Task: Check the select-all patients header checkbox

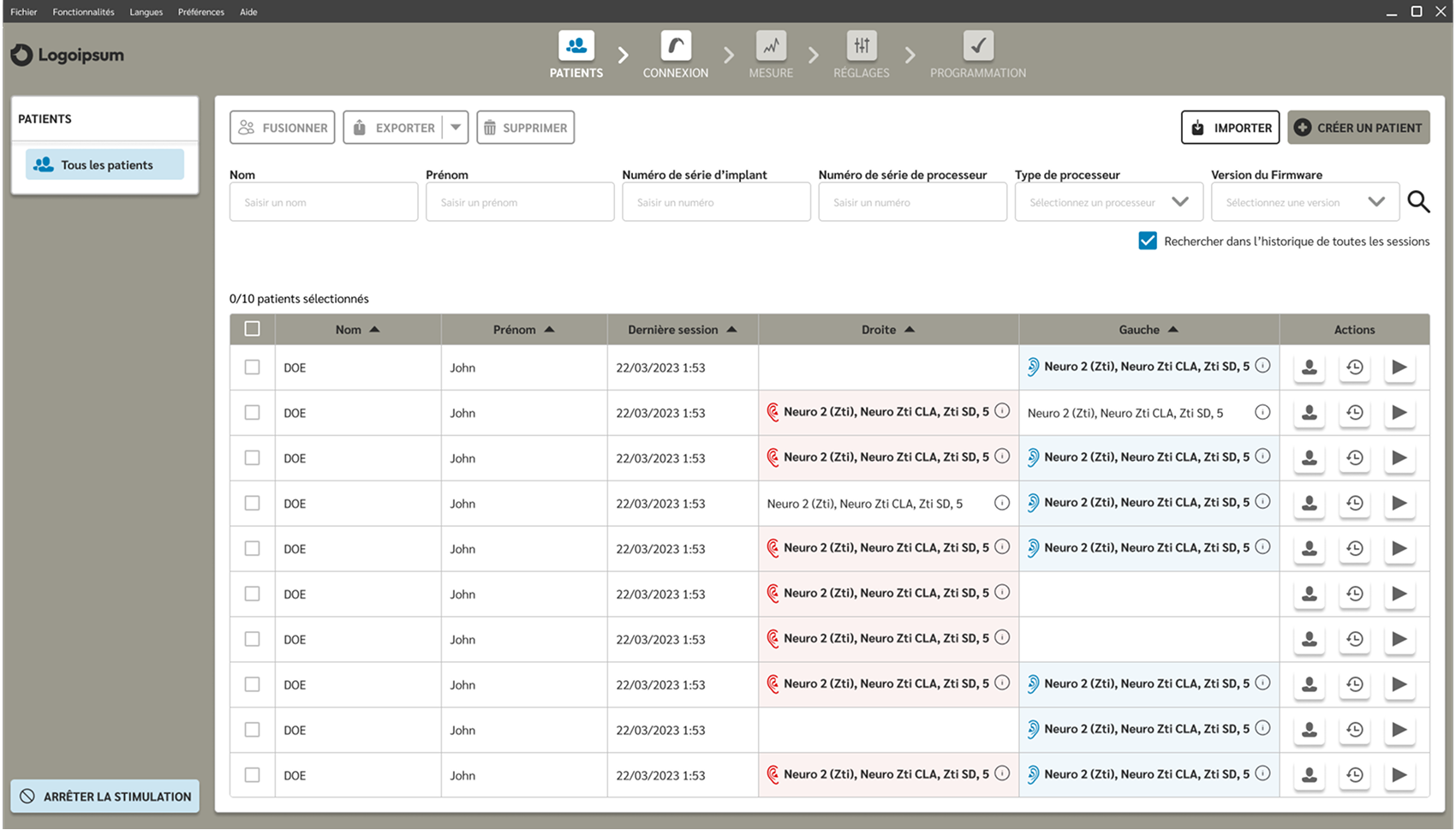Action: point(252,329)
